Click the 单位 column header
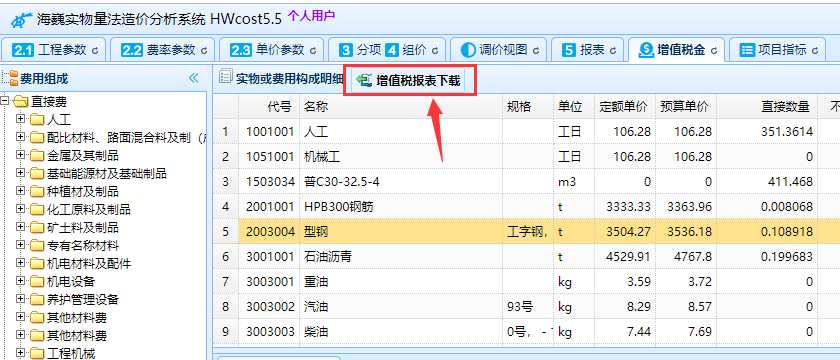 pos(574,107)
